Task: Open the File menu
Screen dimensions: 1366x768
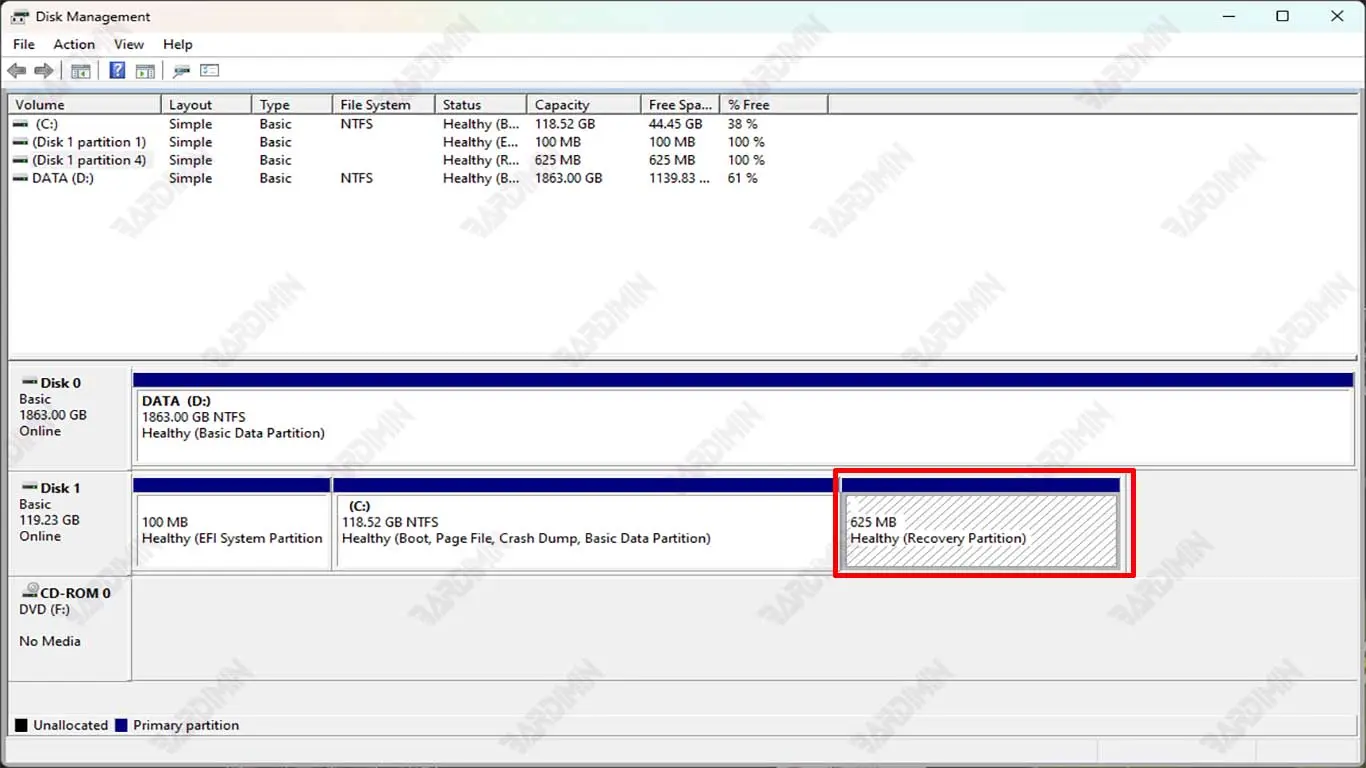Action: [24, 44]
